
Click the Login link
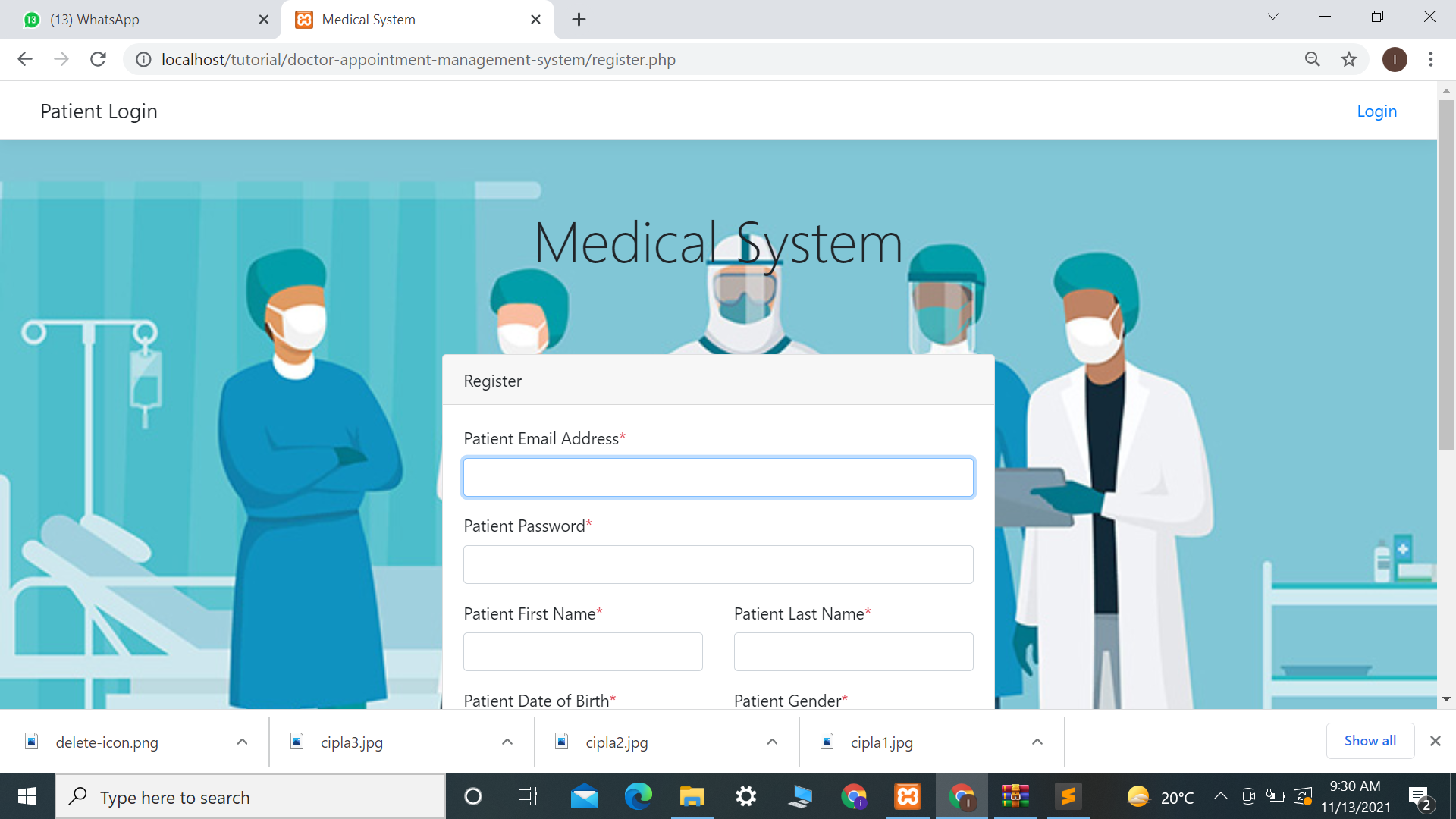[1376, 111]
